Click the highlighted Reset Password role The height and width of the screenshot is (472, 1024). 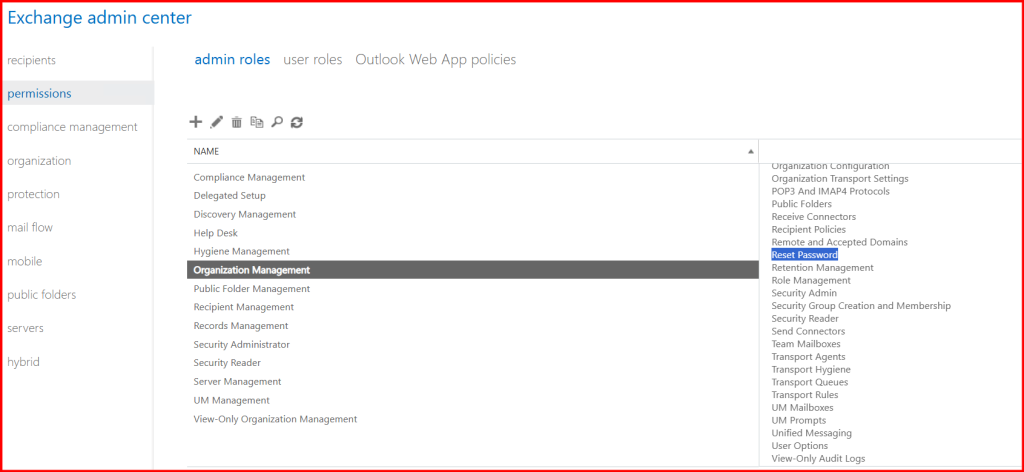click(x=804, y=255)
